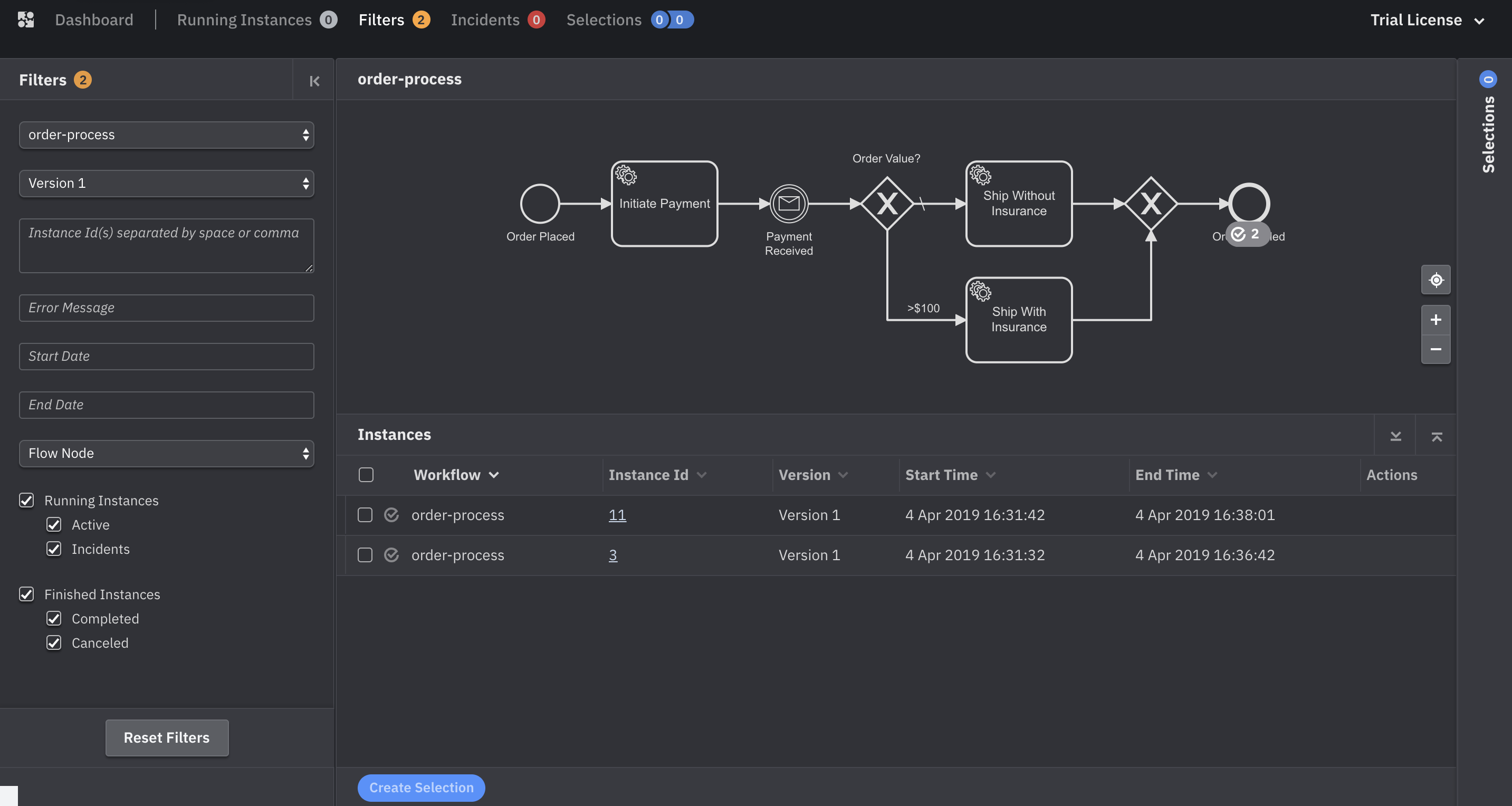Check the box for instance 3 row

click(365, 555)
